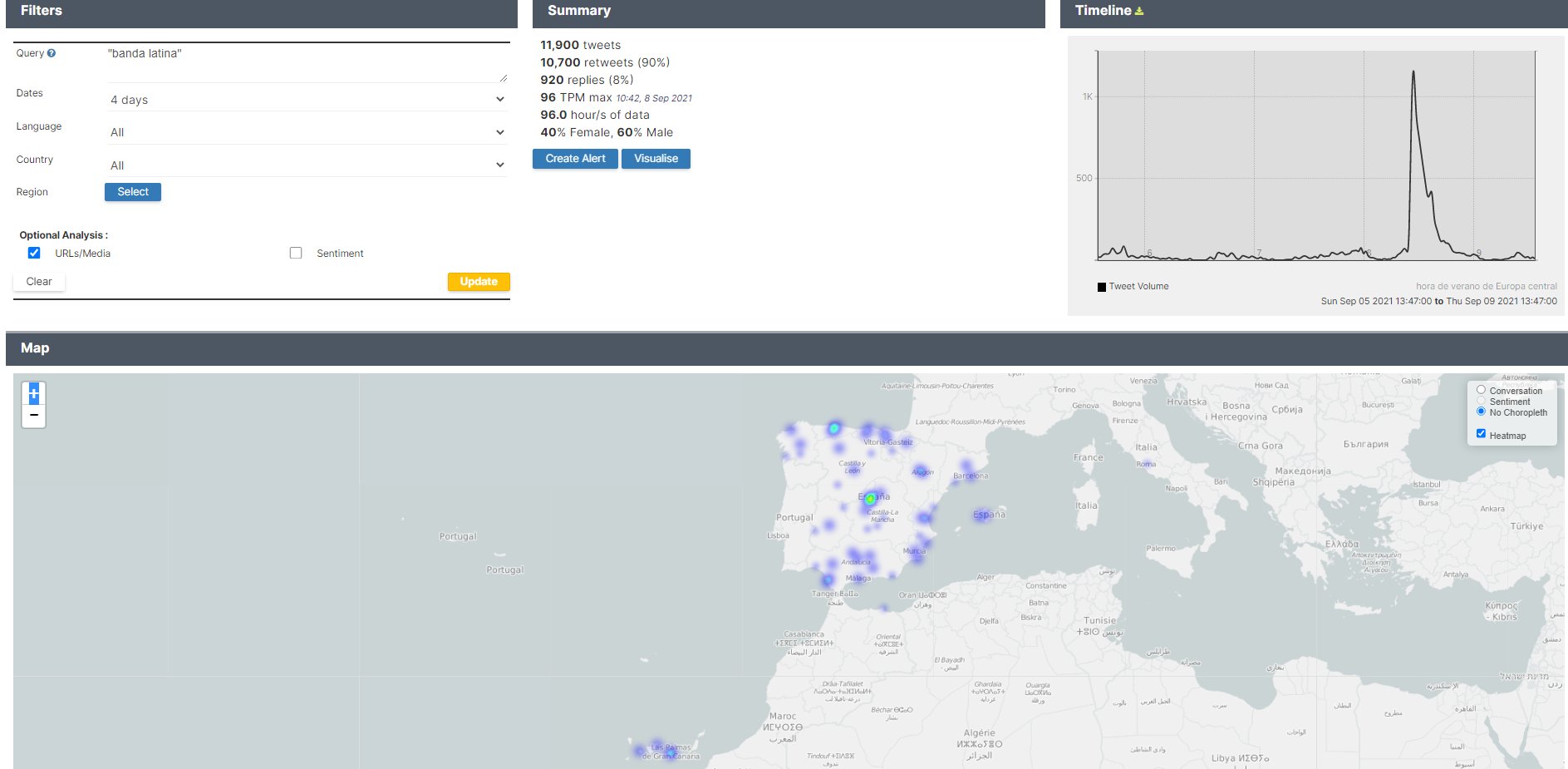Click the tweet volume peak on timeline
Viewport: 1568px width, 769px height.
1413,75
